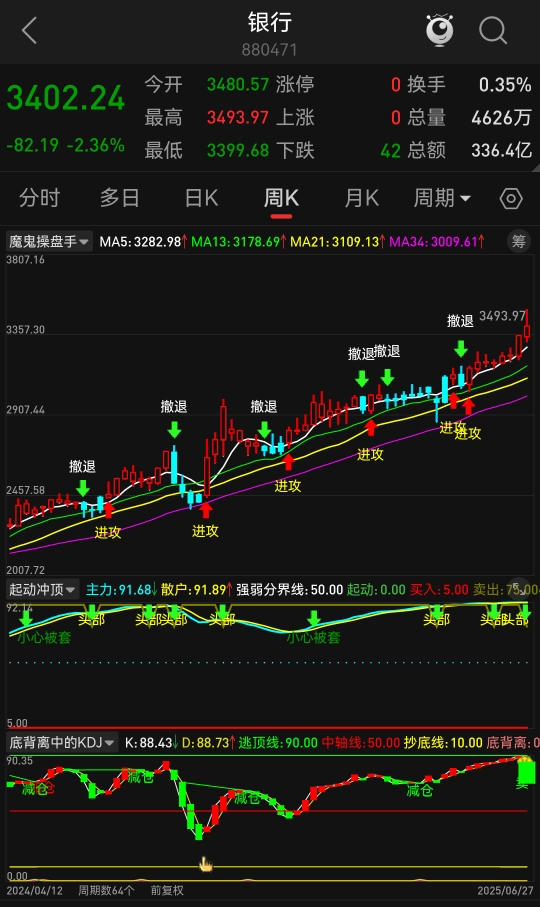Open the 周期 period dropdown
The image size is (540, 907).
point(442,198)
